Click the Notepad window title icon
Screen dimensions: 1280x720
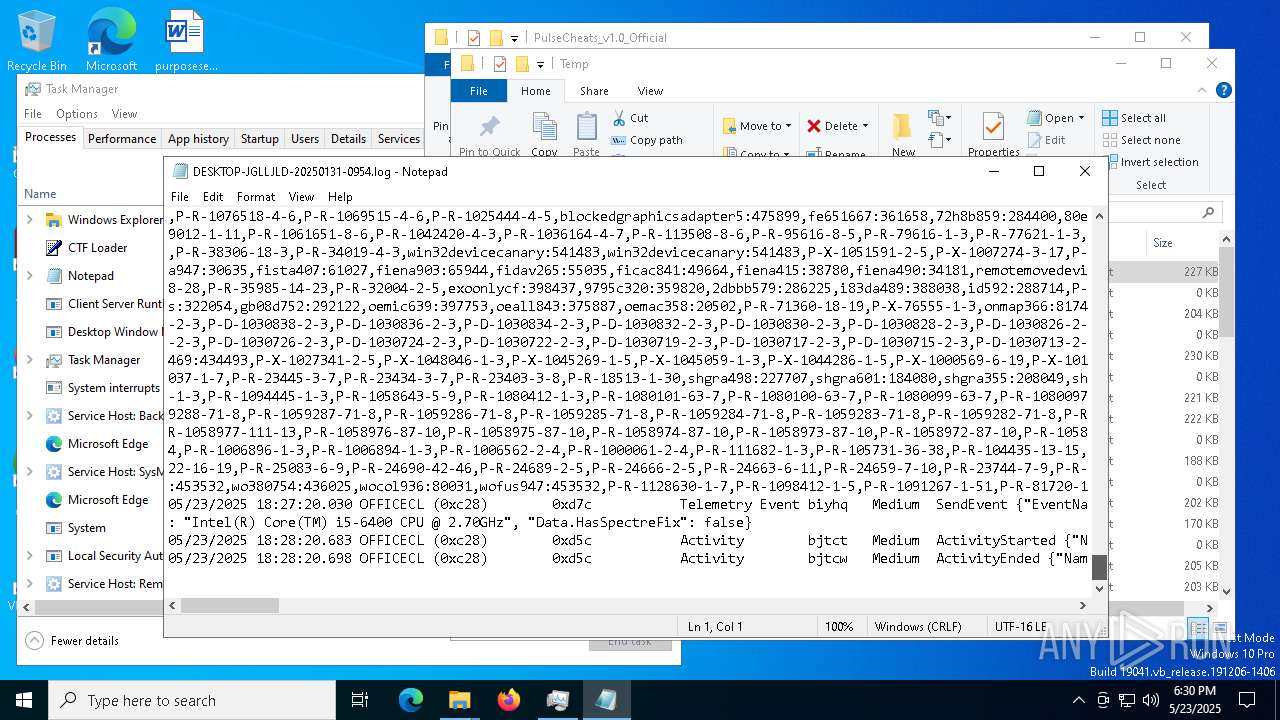180,171
